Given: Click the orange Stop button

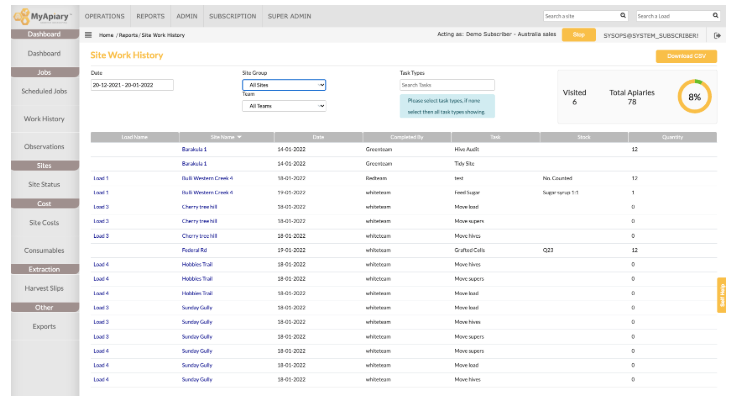Looking at the screenshot, I should pos(578,35).
